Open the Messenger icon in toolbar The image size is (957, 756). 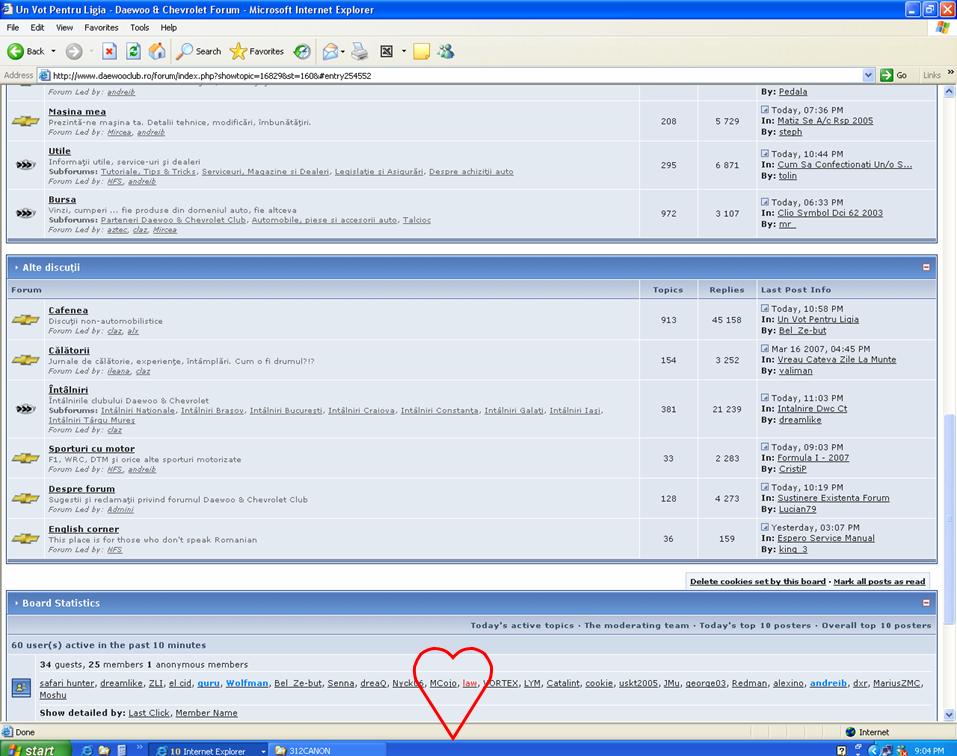click(446, 51)
